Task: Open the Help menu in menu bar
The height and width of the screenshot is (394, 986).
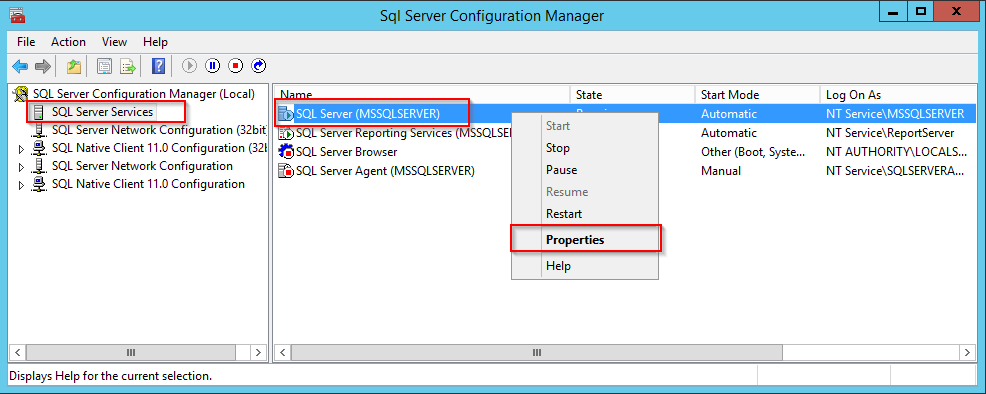Action: pyautogui.click(x=155, y=42)
